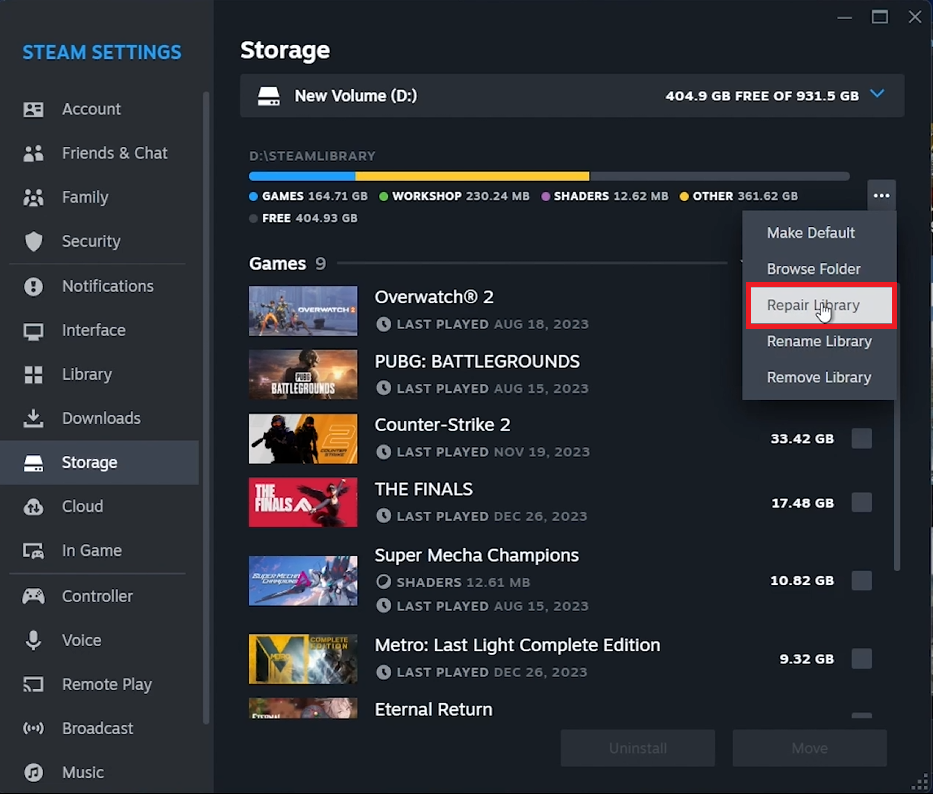Click clock icon under PUBG: BATTLEGROUNDS

click(384, 389)
